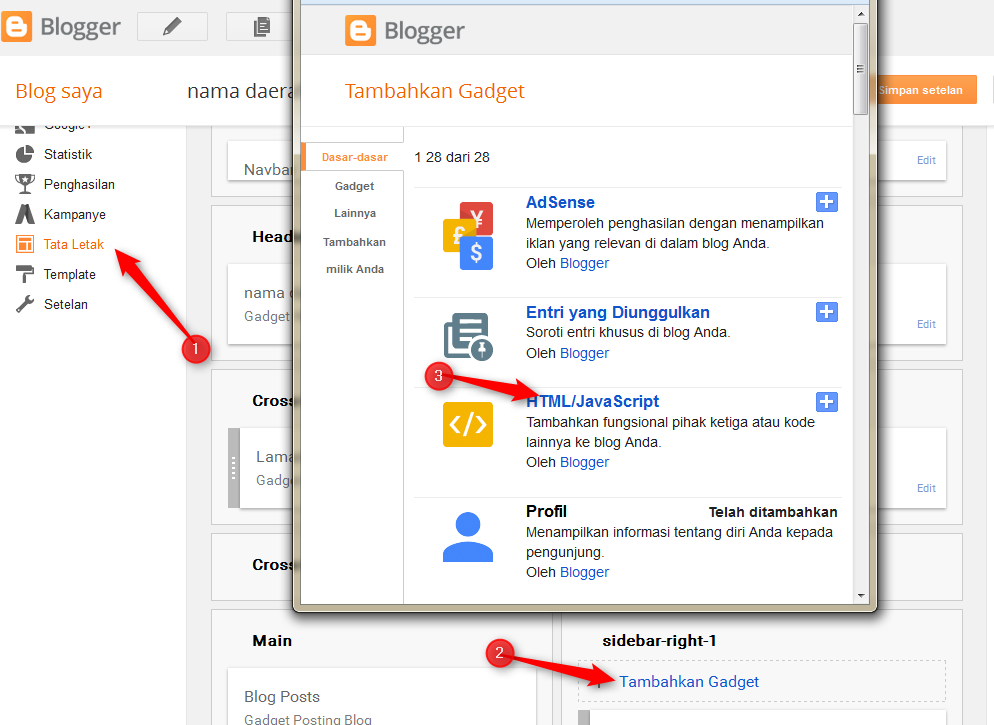Click the 'Tambahkan Gadget' popup heading

pyautogui.click(x=434, y=91)
